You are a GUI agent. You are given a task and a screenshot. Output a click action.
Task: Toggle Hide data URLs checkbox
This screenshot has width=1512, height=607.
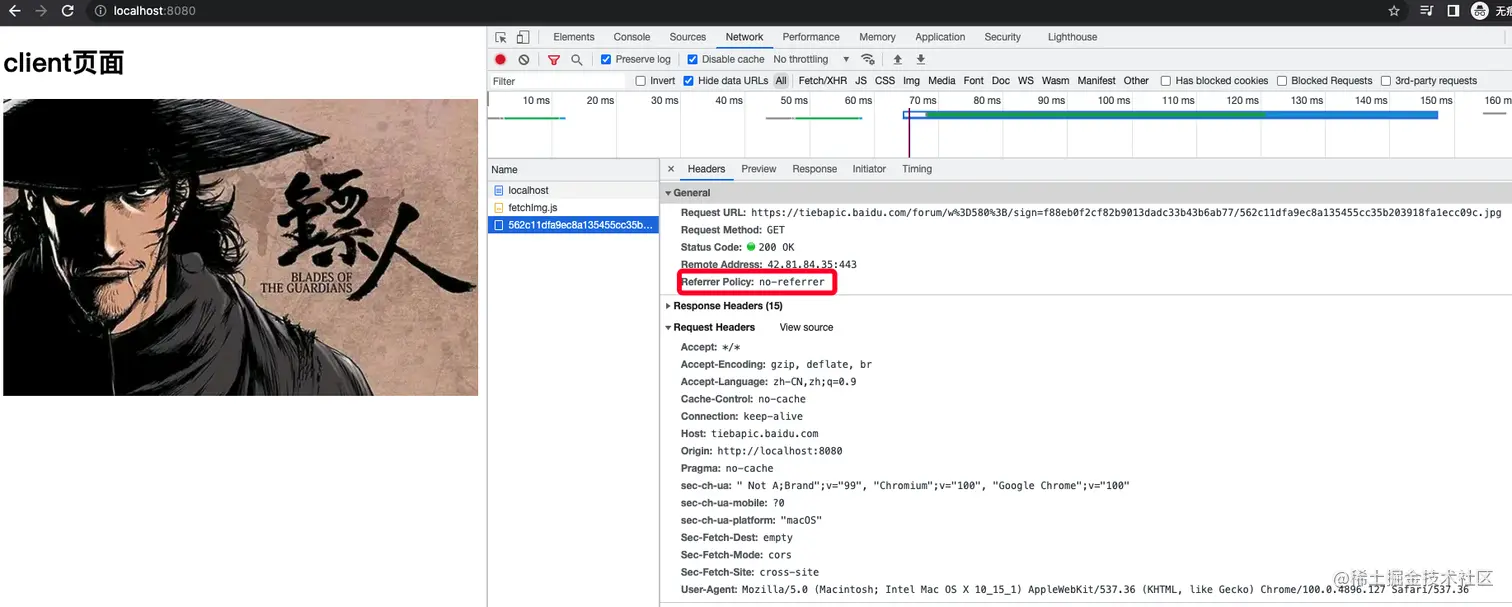pos(689,81)
